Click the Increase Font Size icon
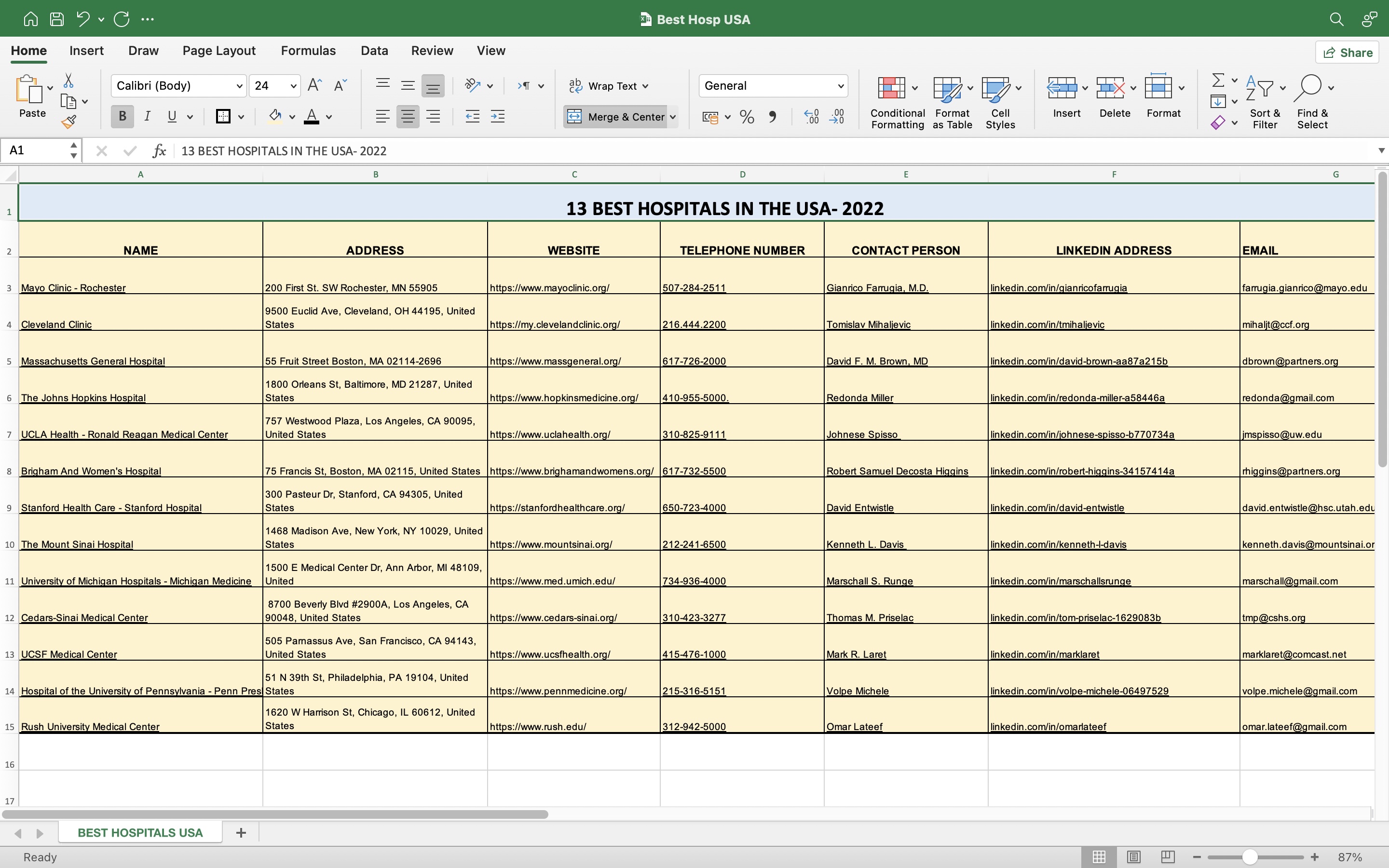1389x868 pixels. click(314, 85)
